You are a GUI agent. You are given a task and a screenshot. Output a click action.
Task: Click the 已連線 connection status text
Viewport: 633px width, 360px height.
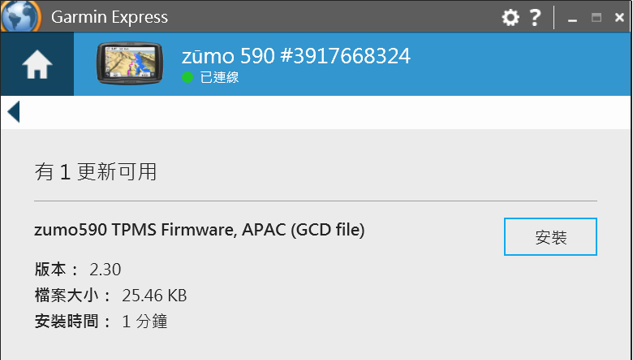(x=219, y=77)
